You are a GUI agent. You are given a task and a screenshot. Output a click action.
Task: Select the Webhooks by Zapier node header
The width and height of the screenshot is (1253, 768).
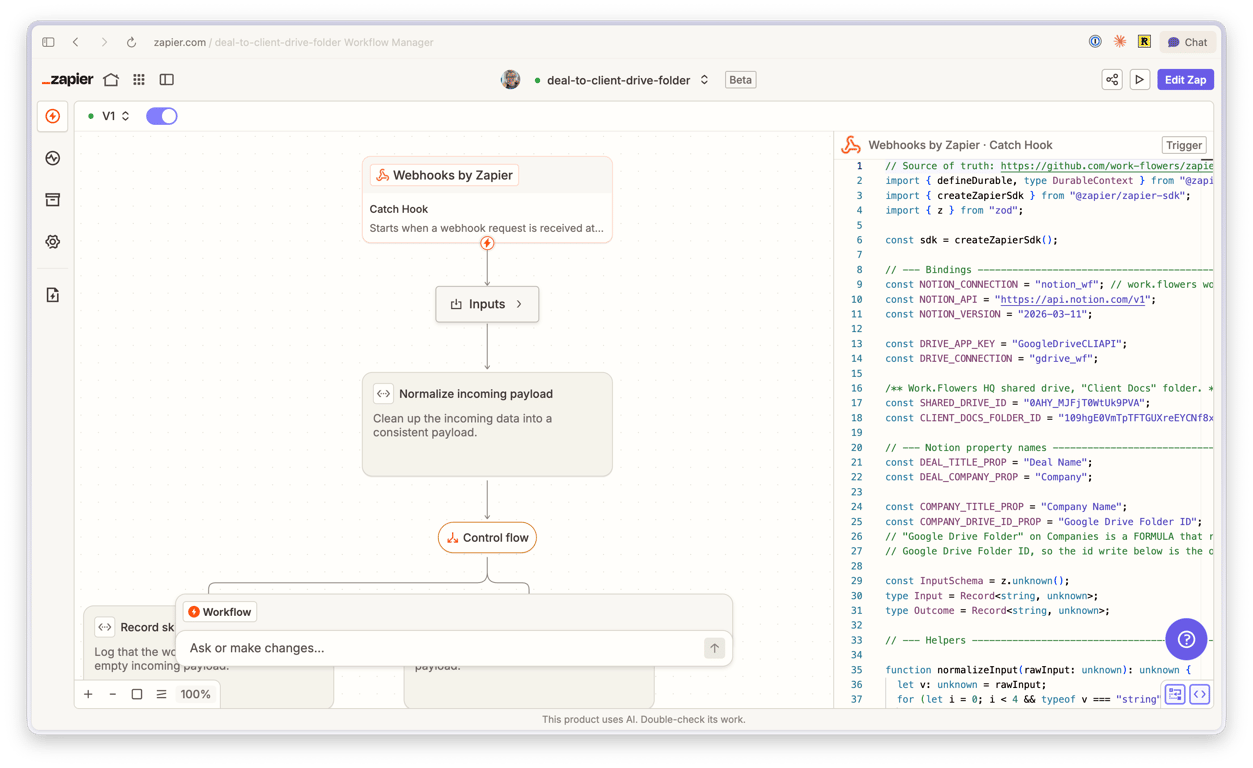[444, 175]
